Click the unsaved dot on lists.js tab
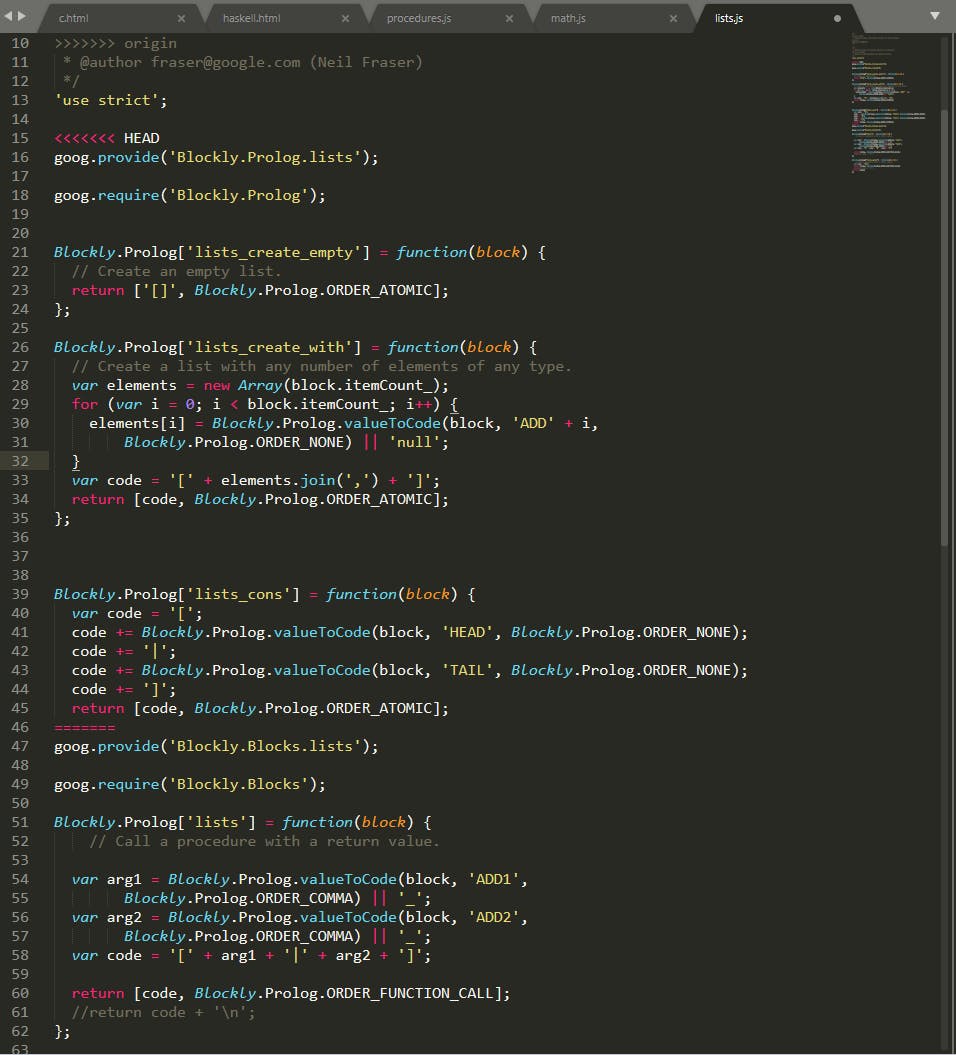 click(x=837, y=19)
